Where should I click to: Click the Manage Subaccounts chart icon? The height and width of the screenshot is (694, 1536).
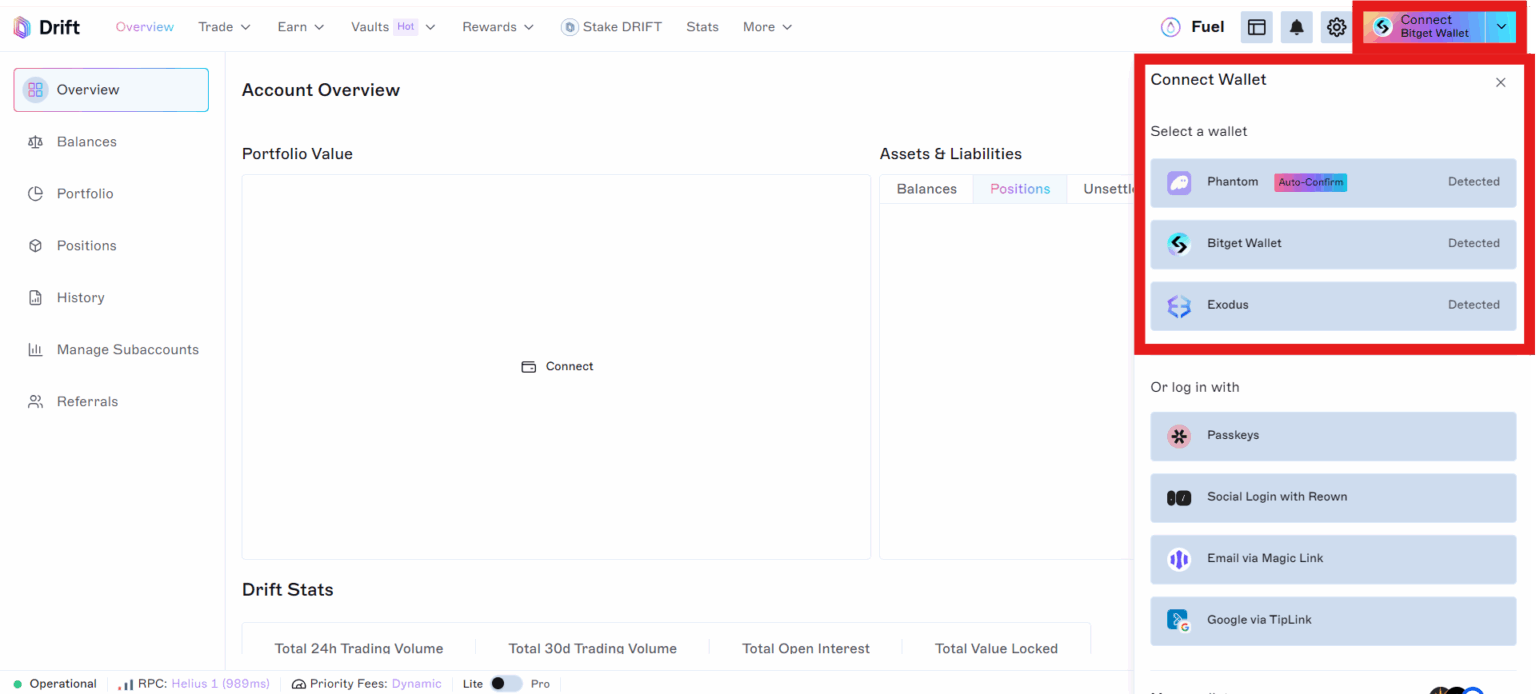[x=33, y=349]
